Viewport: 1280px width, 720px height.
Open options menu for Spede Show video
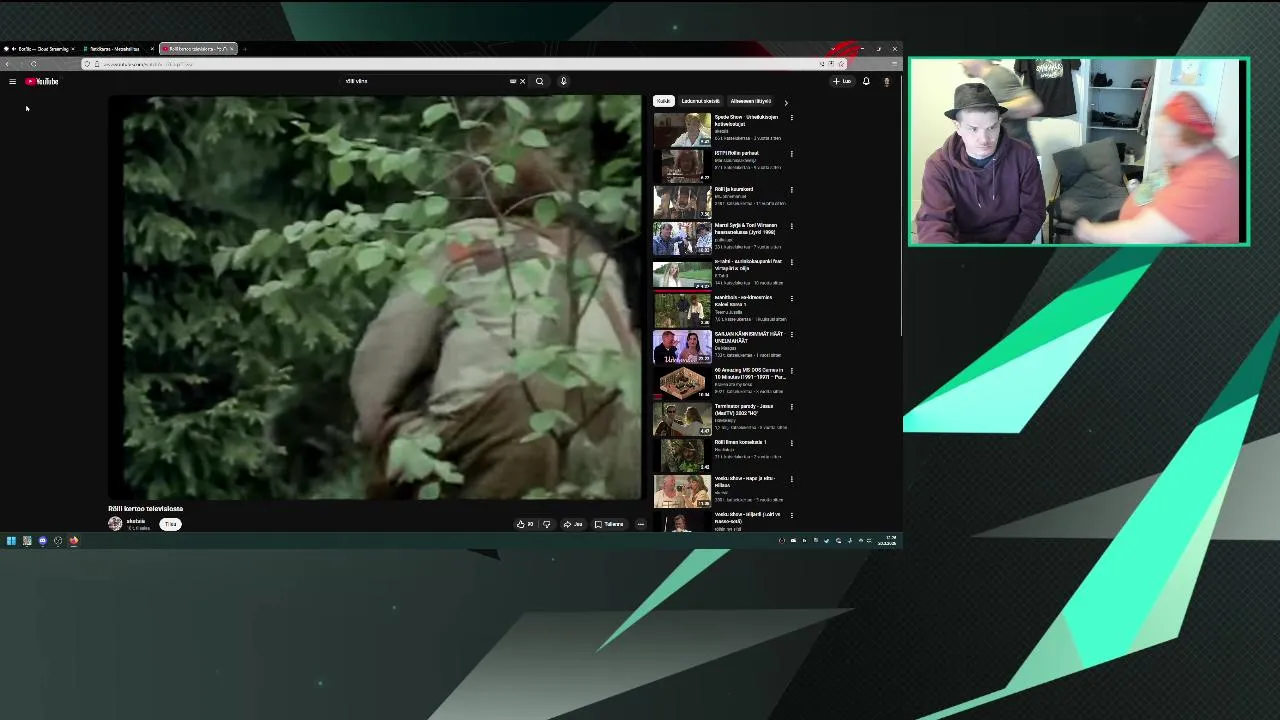(x=792, y=118)
